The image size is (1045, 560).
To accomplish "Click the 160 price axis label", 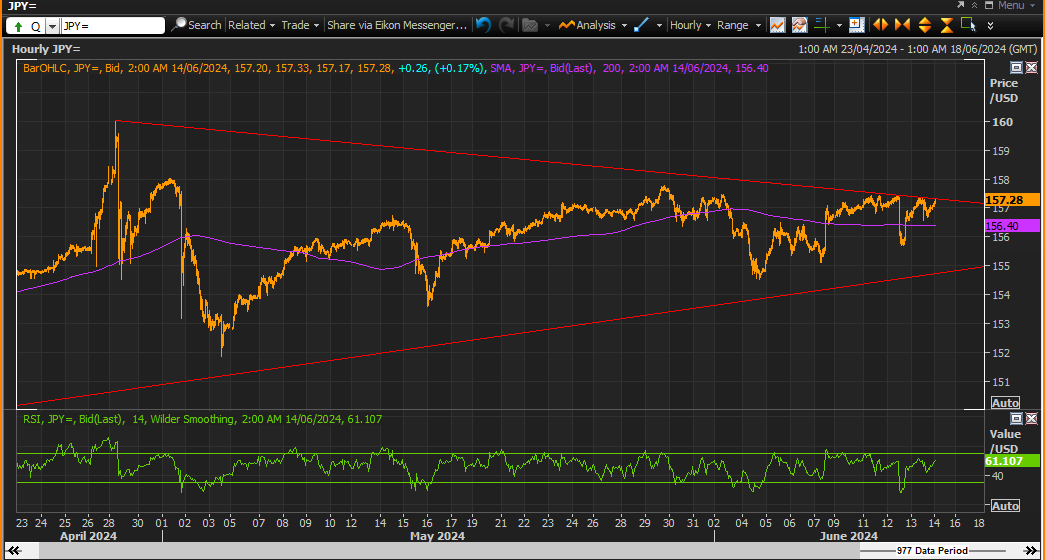I will 1003,122.
